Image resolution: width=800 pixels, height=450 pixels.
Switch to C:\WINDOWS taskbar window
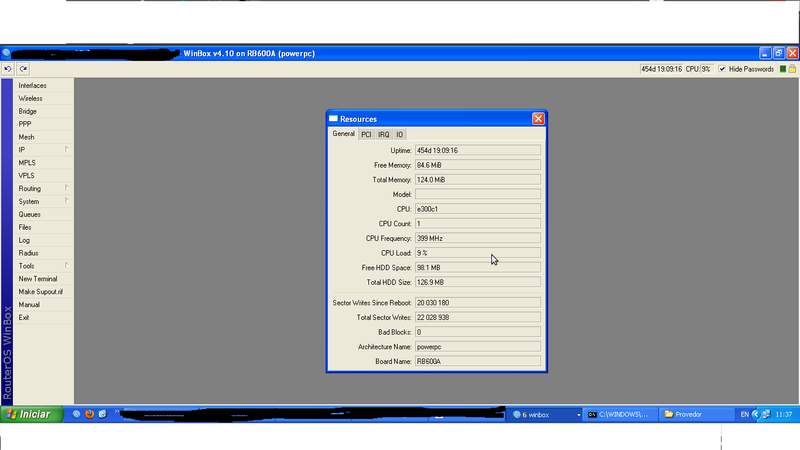click(x=620, y=415)
